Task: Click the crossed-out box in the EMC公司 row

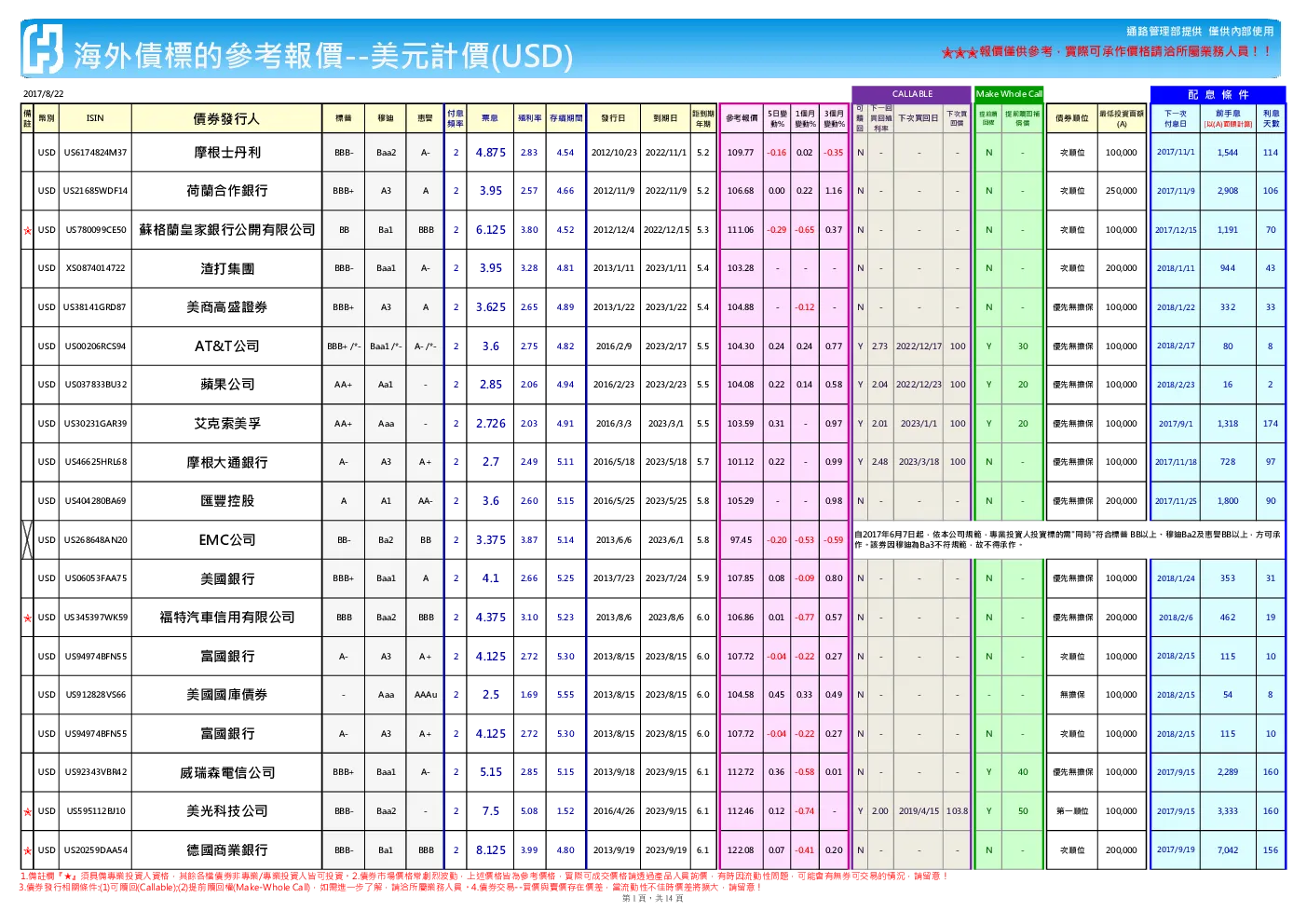Action: pyautogui.click(x=28, y=539)
